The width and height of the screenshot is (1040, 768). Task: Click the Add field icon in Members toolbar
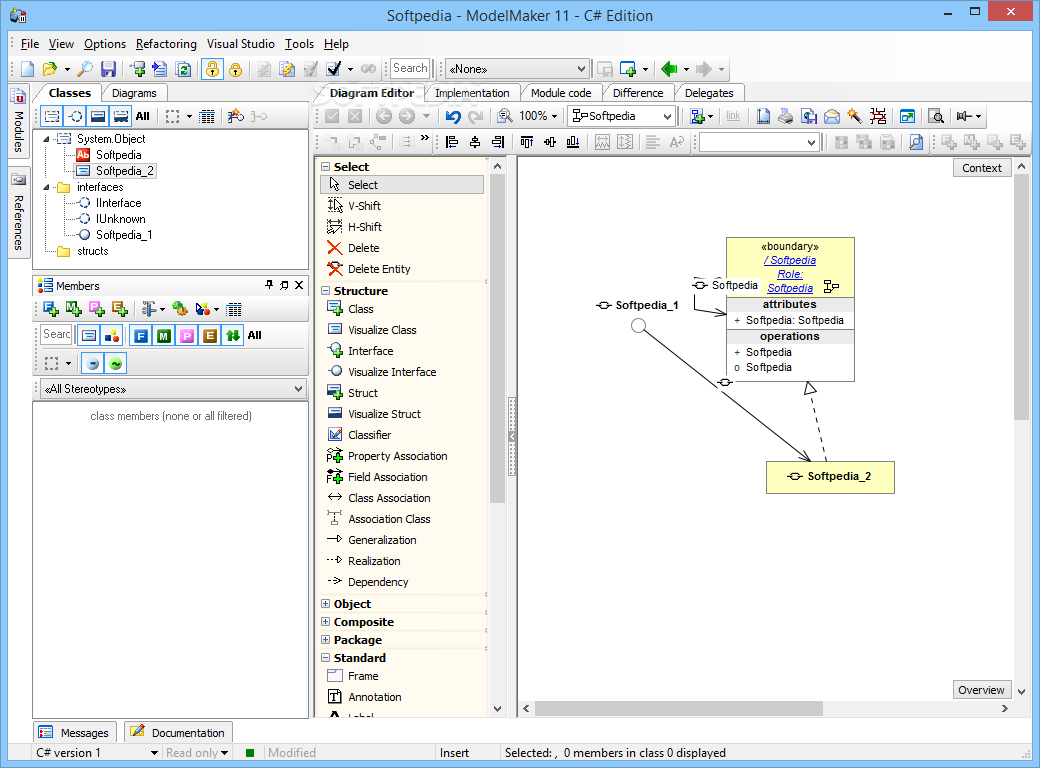pos(50,308)
